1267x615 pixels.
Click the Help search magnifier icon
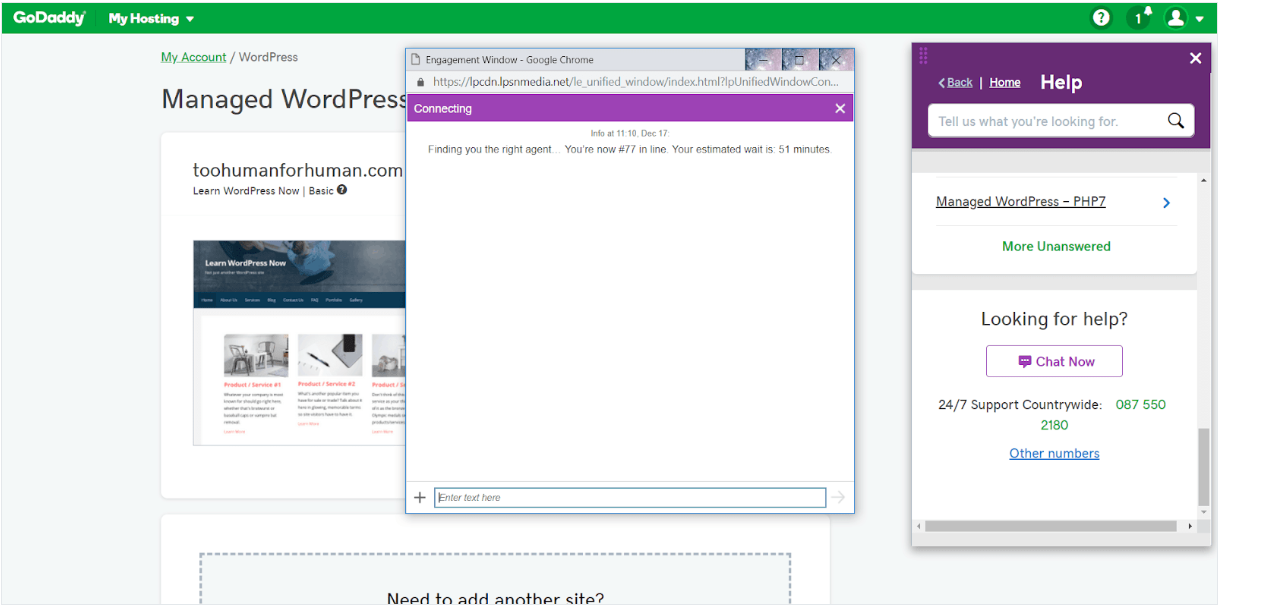coord(1176,121)
